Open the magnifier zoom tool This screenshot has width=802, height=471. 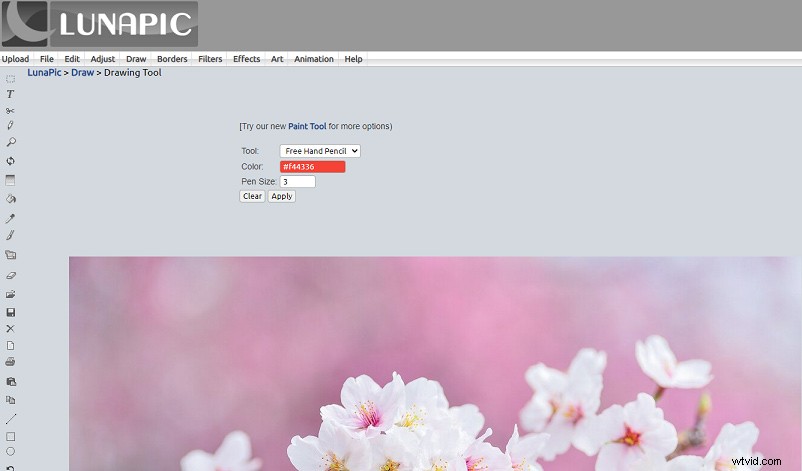coord(10,142)
